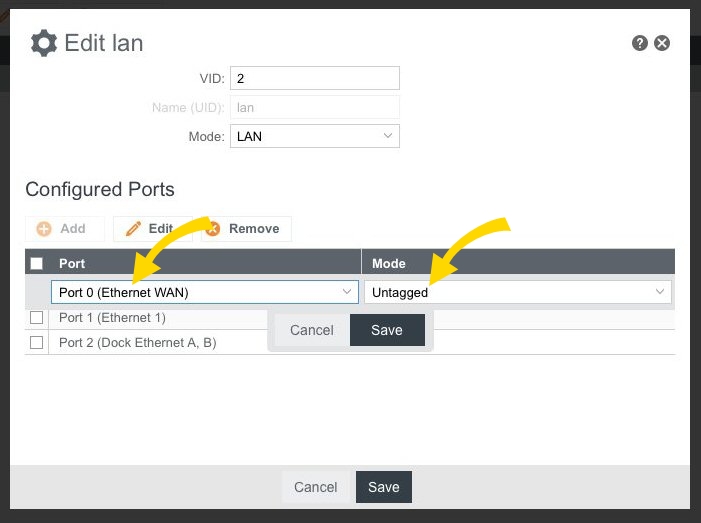
Task: Click into the VID input field
Action: click(x=314, y=78)
